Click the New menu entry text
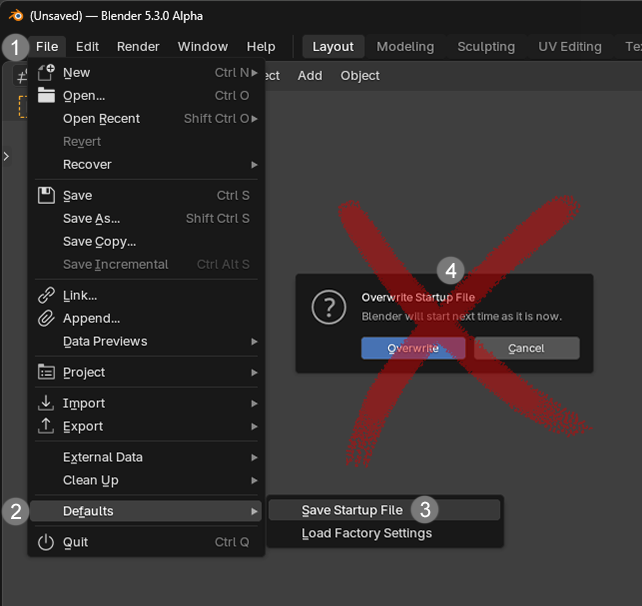The width and height of the screenshot is (642, 606). coord(77,73)
